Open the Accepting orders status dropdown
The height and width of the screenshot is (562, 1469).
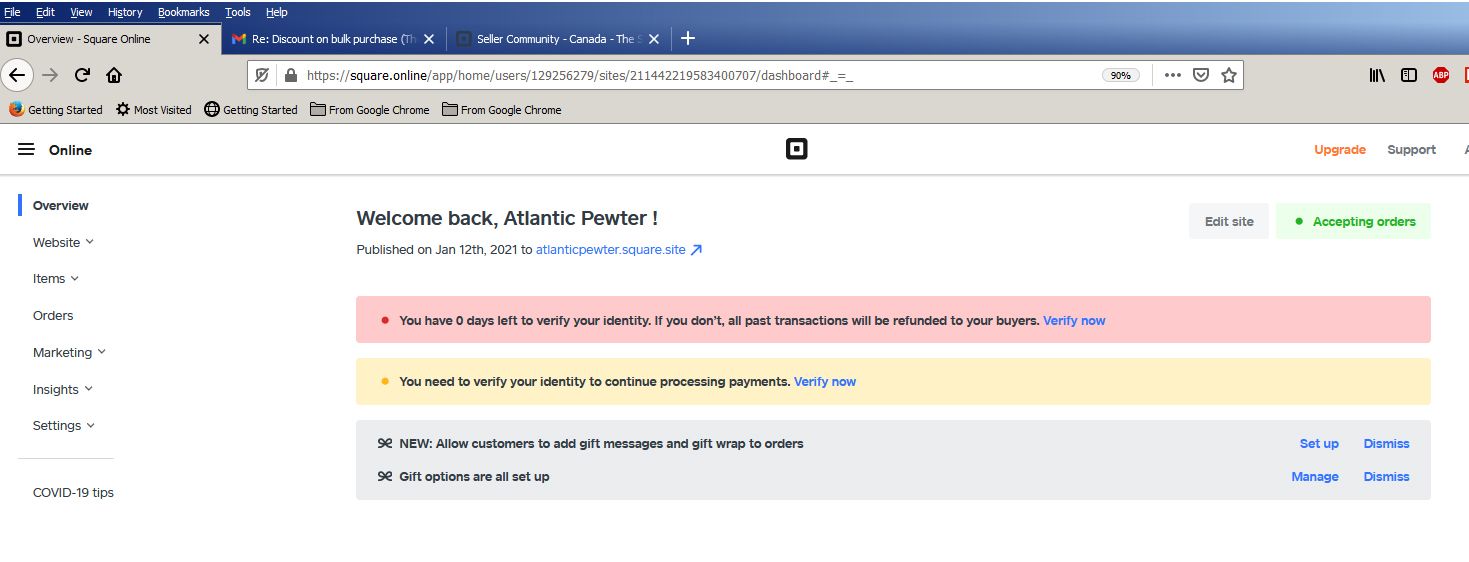(x=1353, y=222)
